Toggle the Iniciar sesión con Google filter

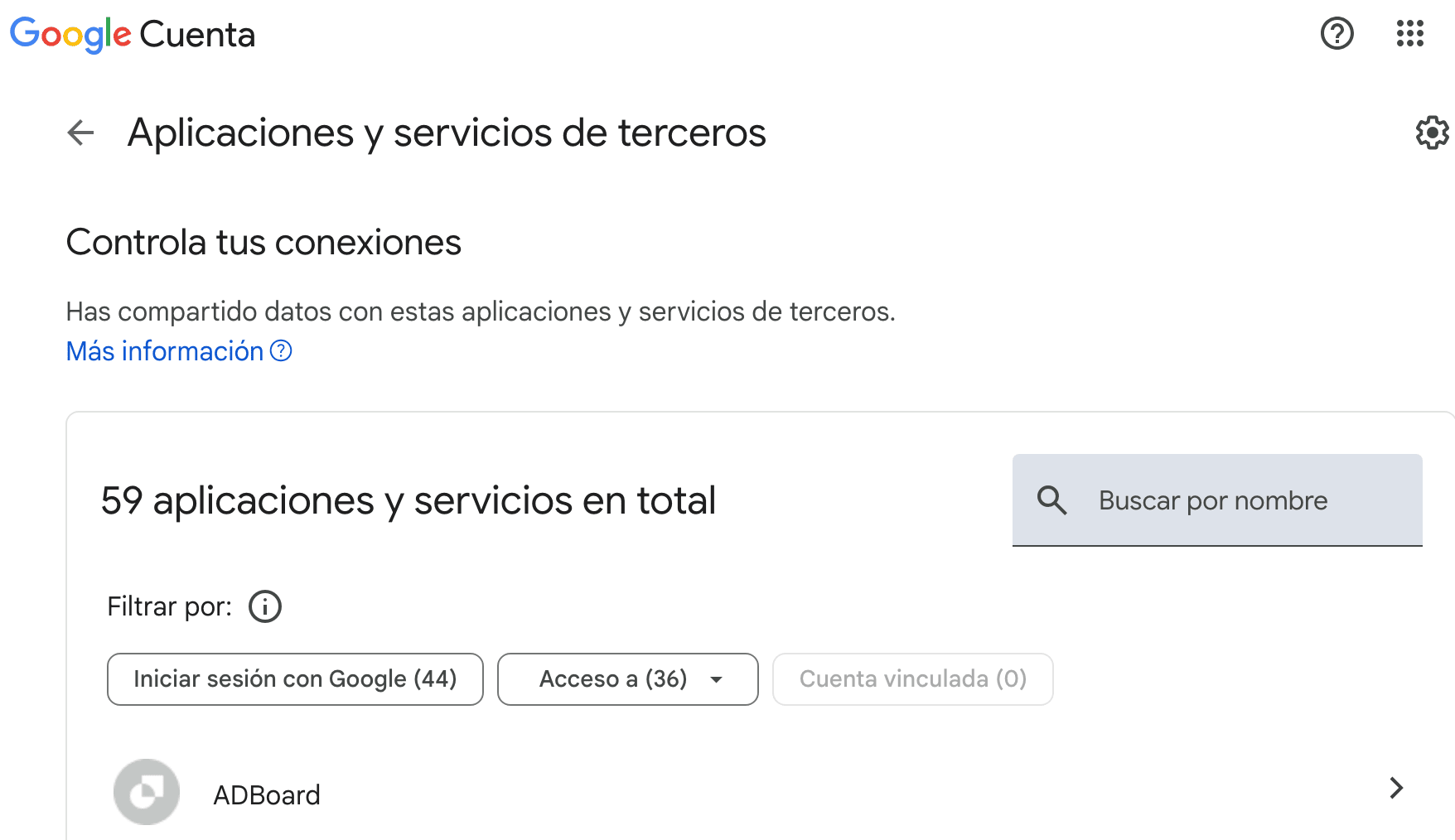(295, 679)
